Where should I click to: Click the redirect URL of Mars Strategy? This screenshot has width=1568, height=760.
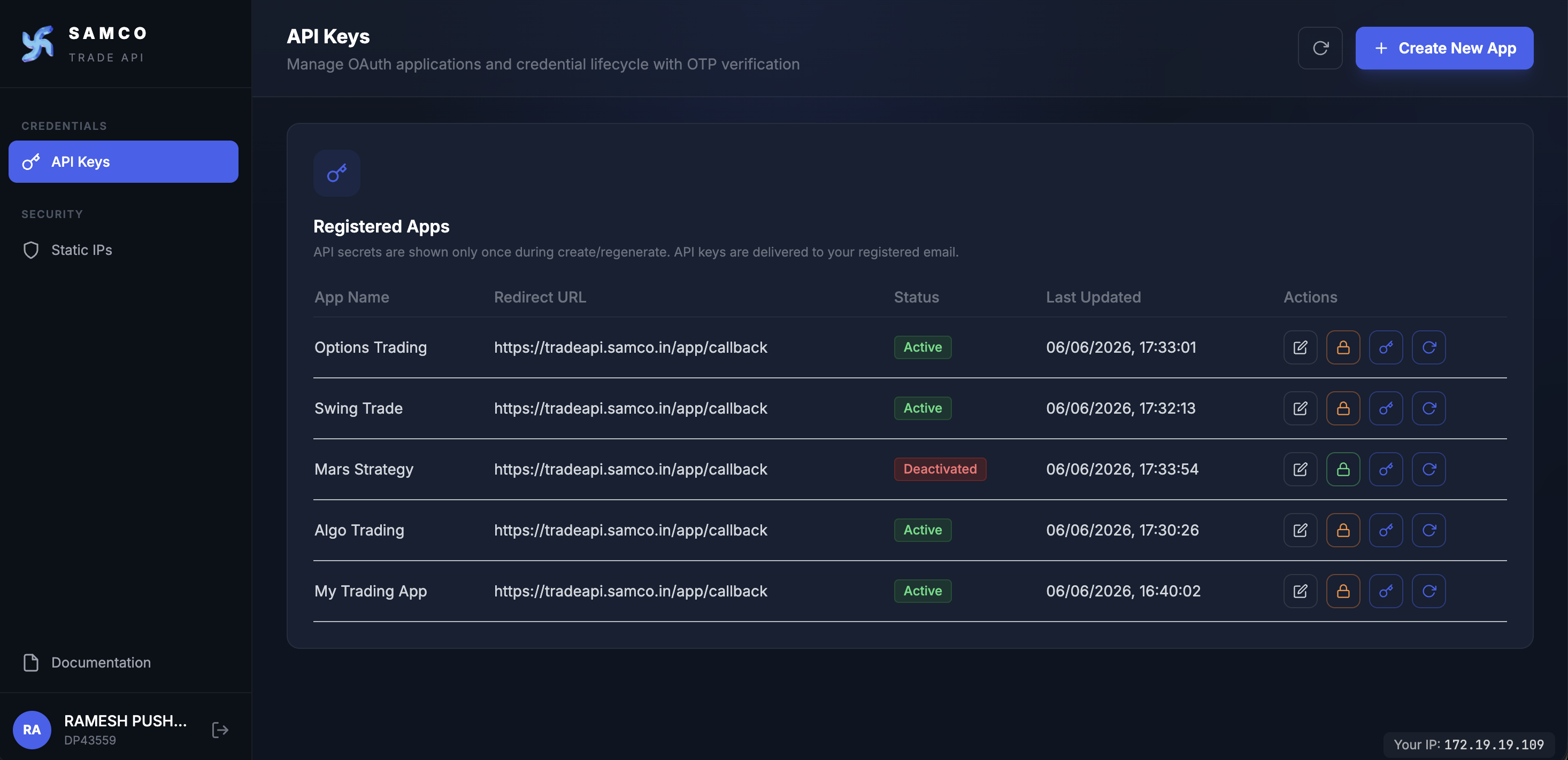631,469
